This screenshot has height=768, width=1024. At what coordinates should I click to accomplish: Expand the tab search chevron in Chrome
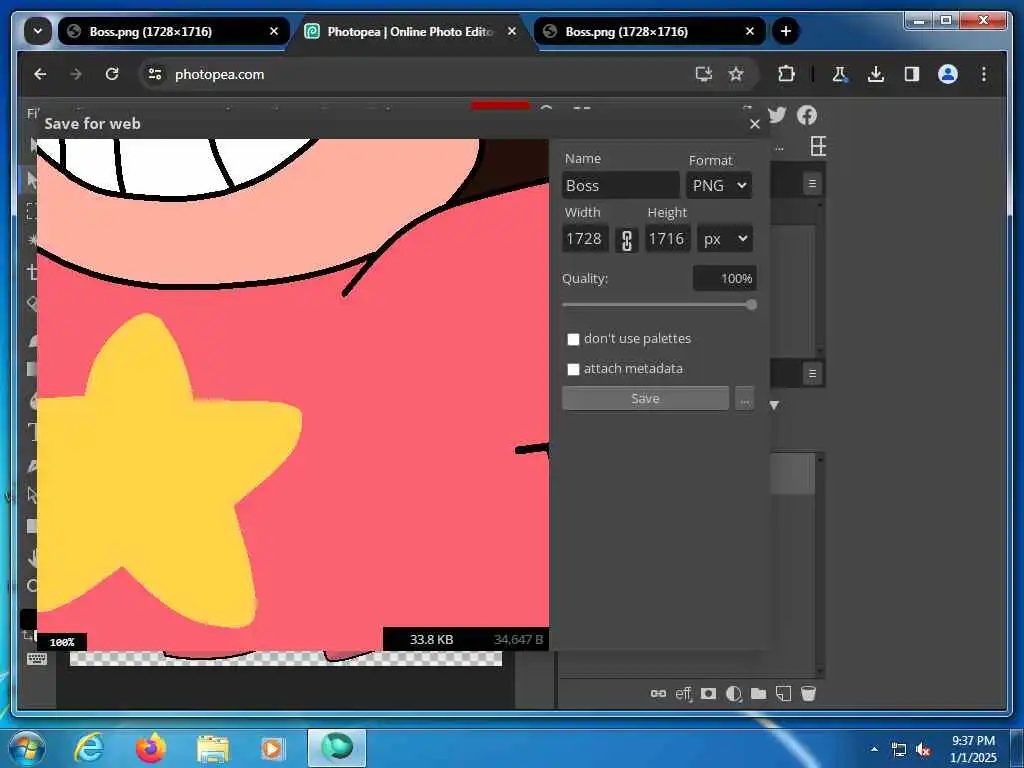[38, 31]
